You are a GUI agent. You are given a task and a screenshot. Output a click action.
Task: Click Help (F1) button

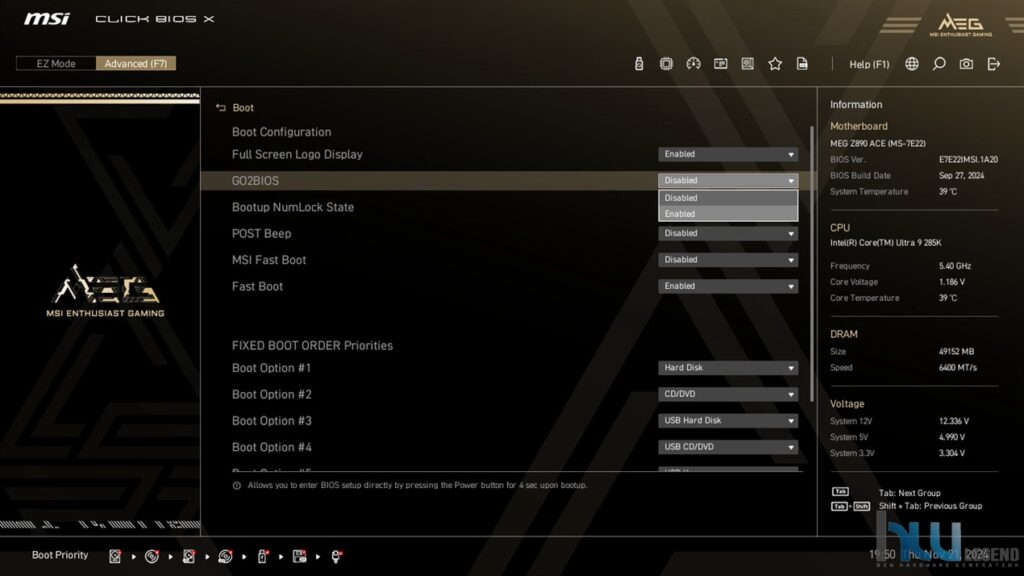(869, 64)
